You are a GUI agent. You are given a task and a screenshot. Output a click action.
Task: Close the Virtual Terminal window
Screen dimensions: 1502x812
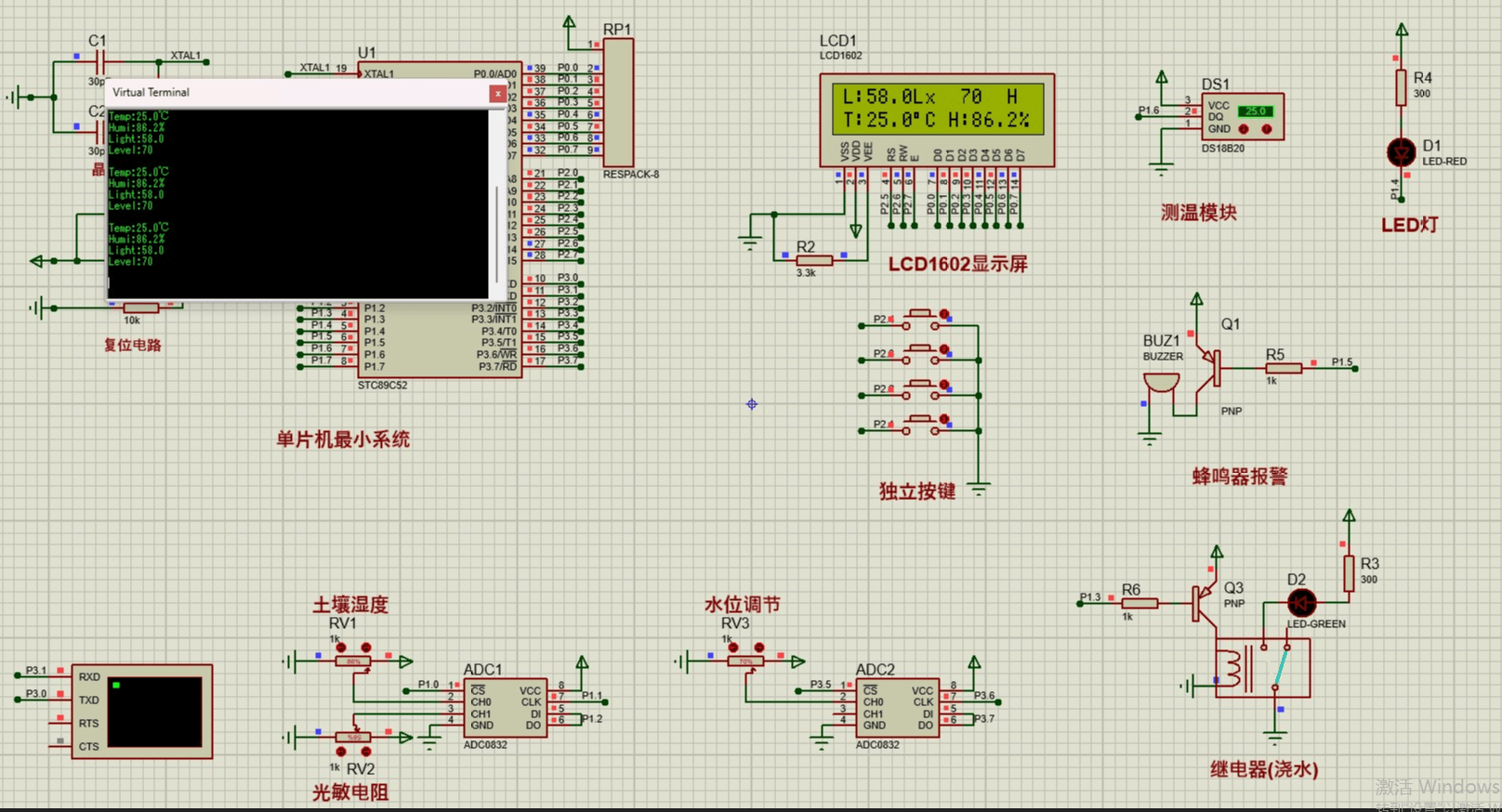coord(498,94)
